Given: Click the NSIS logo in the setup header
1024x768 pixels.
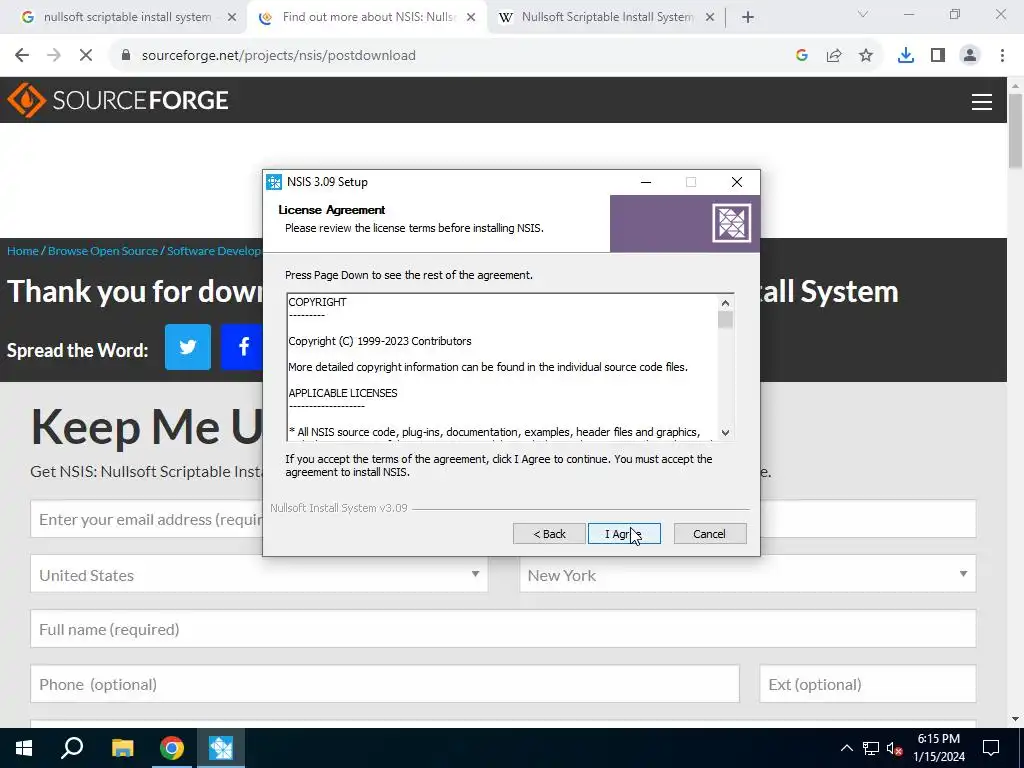Looking at the screenshot, I should [x=731, y=223].
